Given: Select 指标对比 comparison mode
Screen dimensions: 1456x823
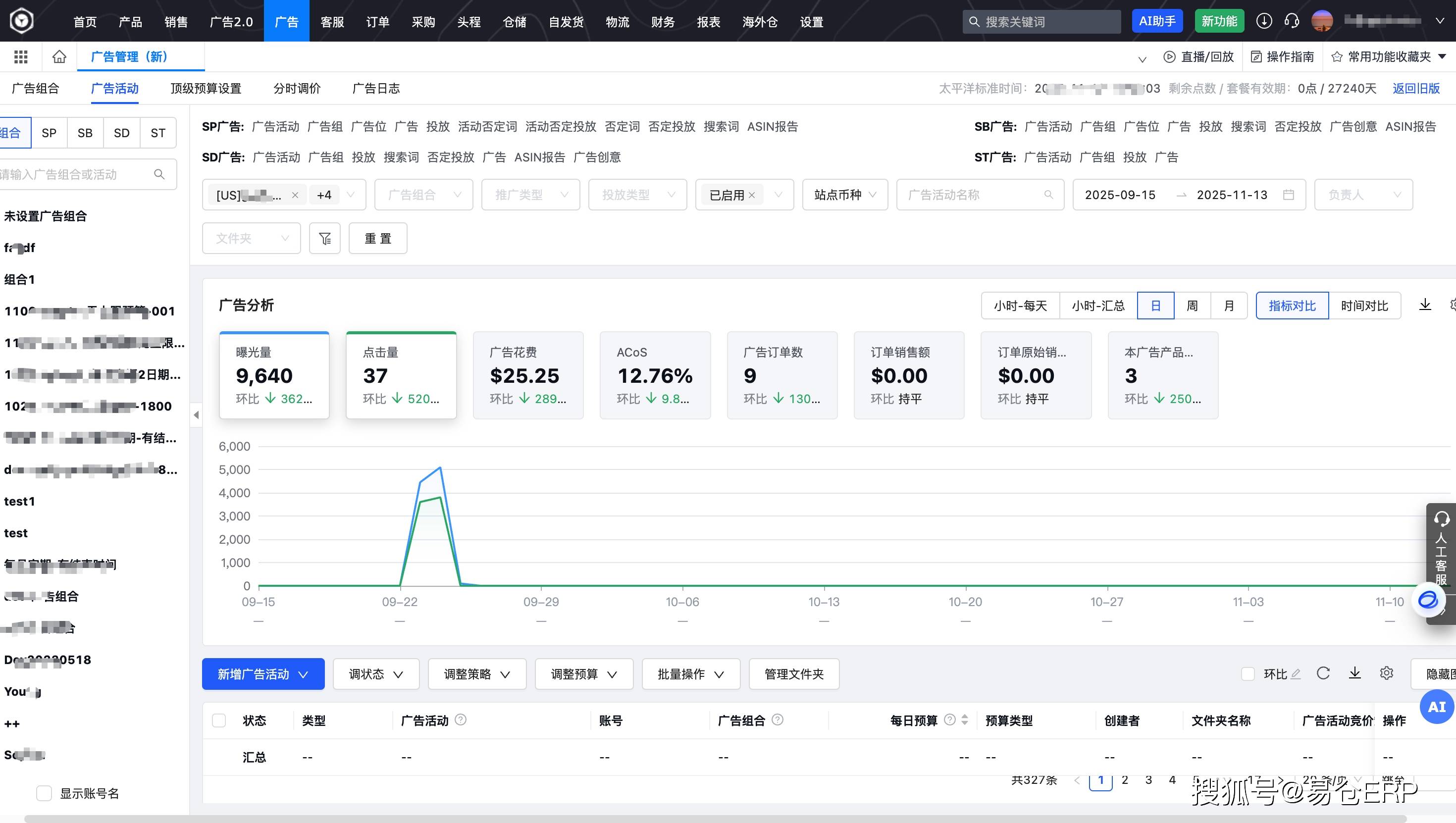Looking at the screenshot, I should 1292,306.
